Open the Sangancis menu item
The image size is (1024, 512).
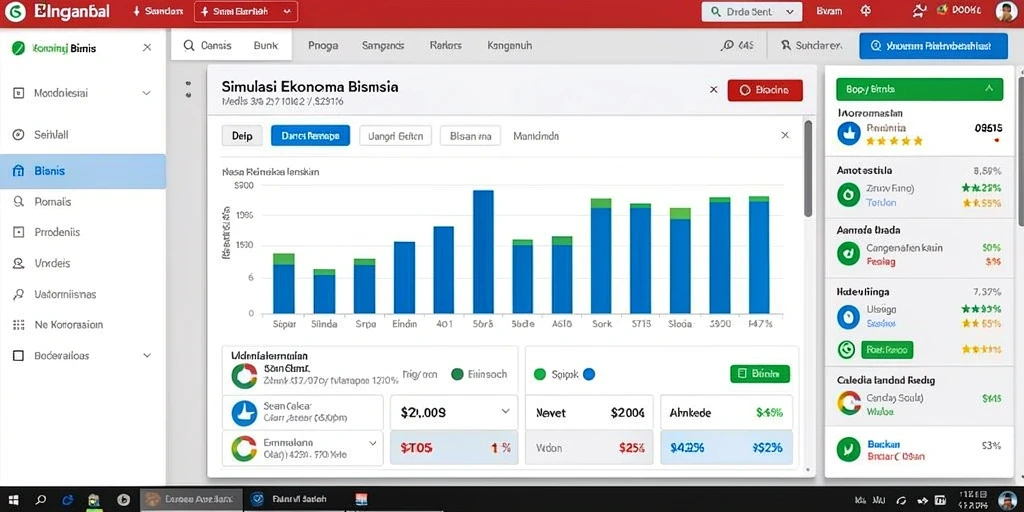pyautogui.click(x=383, y=46)
